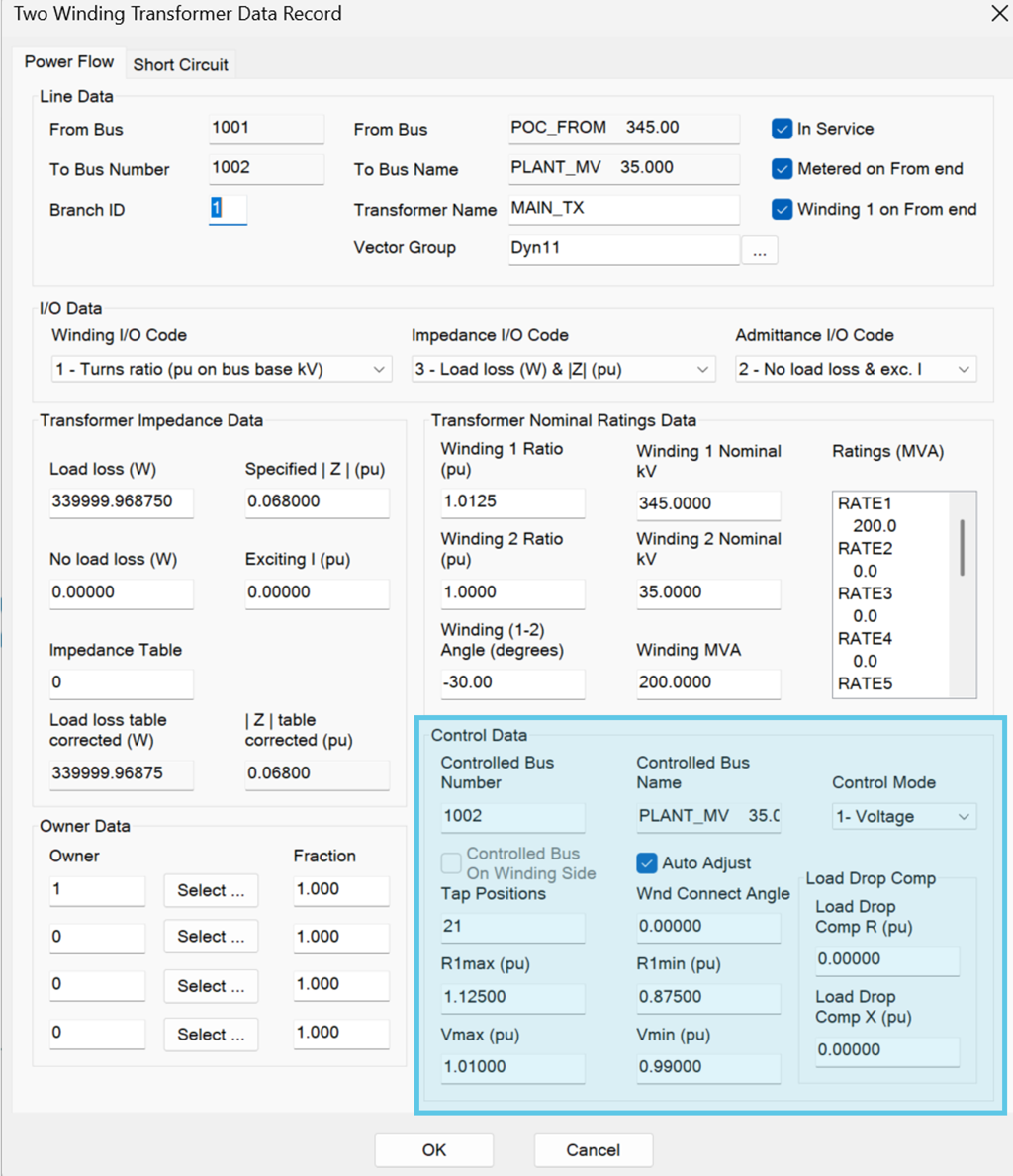
Task: Click the Exciting I (pu) field
Action: point(317,593)
